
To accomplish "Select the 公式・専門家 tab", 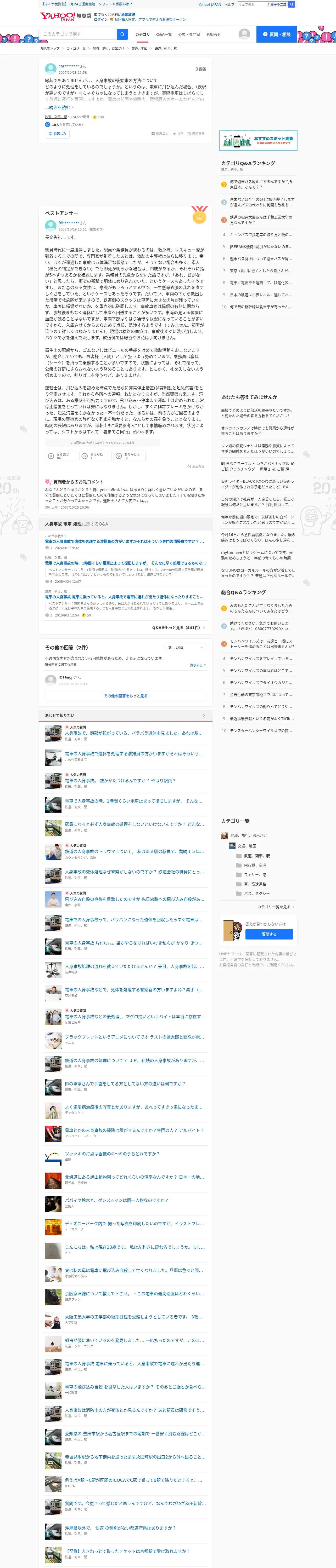I will click(189, 35).
